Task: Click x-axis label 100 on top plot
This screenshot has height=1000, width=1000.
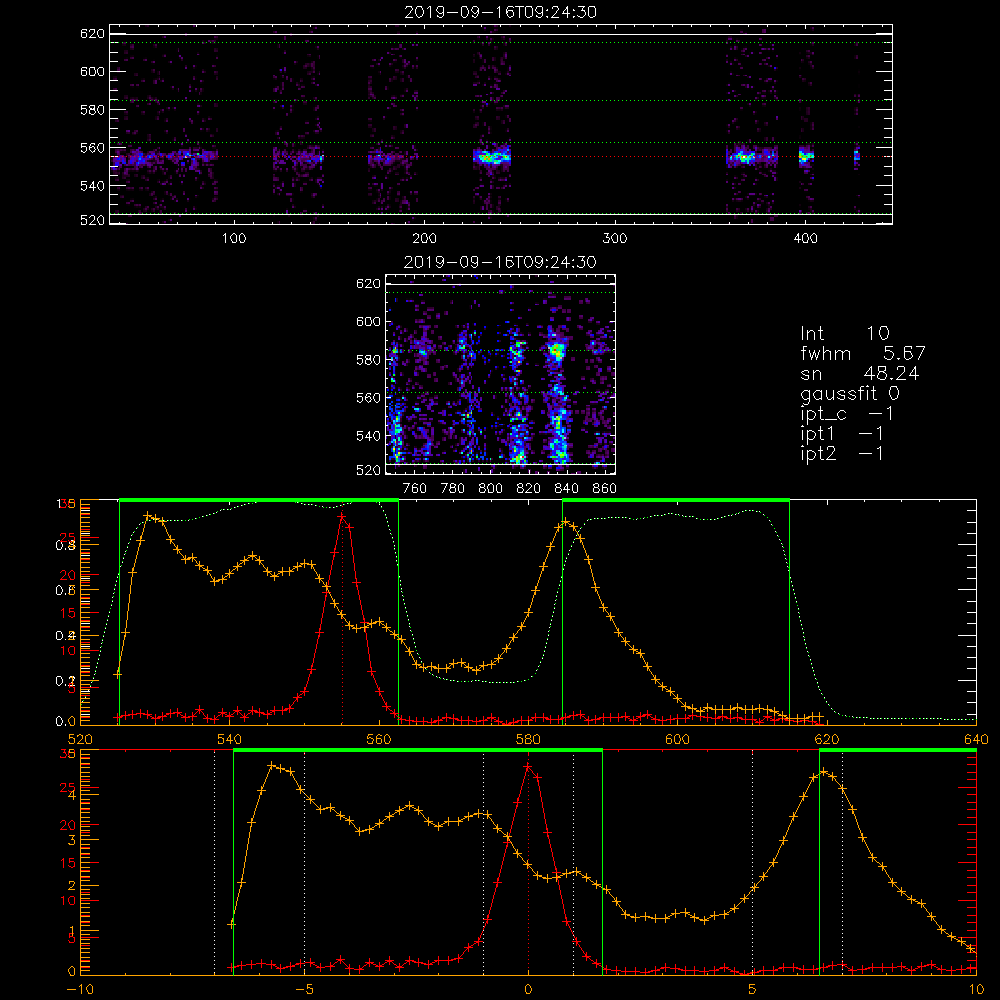Action: 234,239
